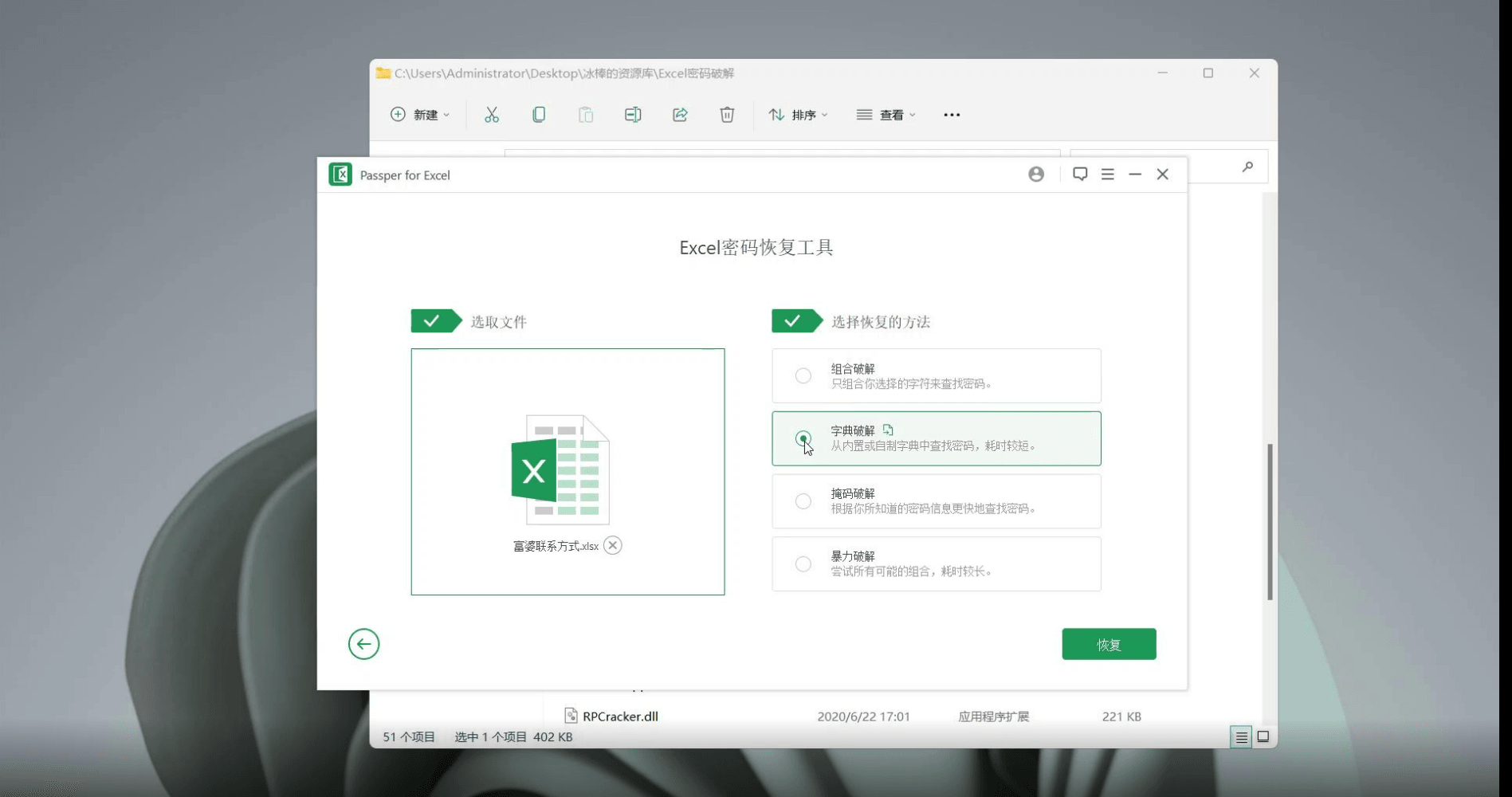Go back using the circular arrow button
The image size is (1512, 797).
tap(363, 644)
